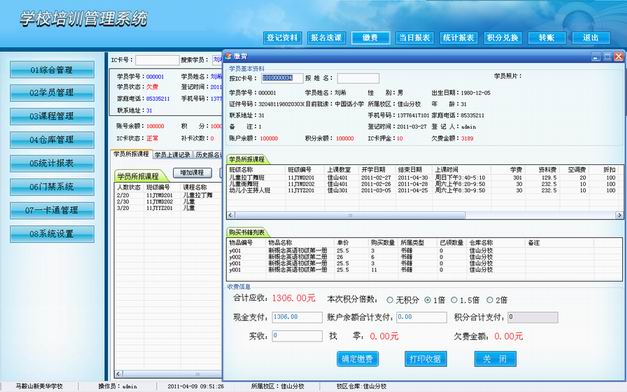Switch to 学员所报课程 tab in the background window
Viewport: 627px width, 392px height.
click(x=131, y=154)
